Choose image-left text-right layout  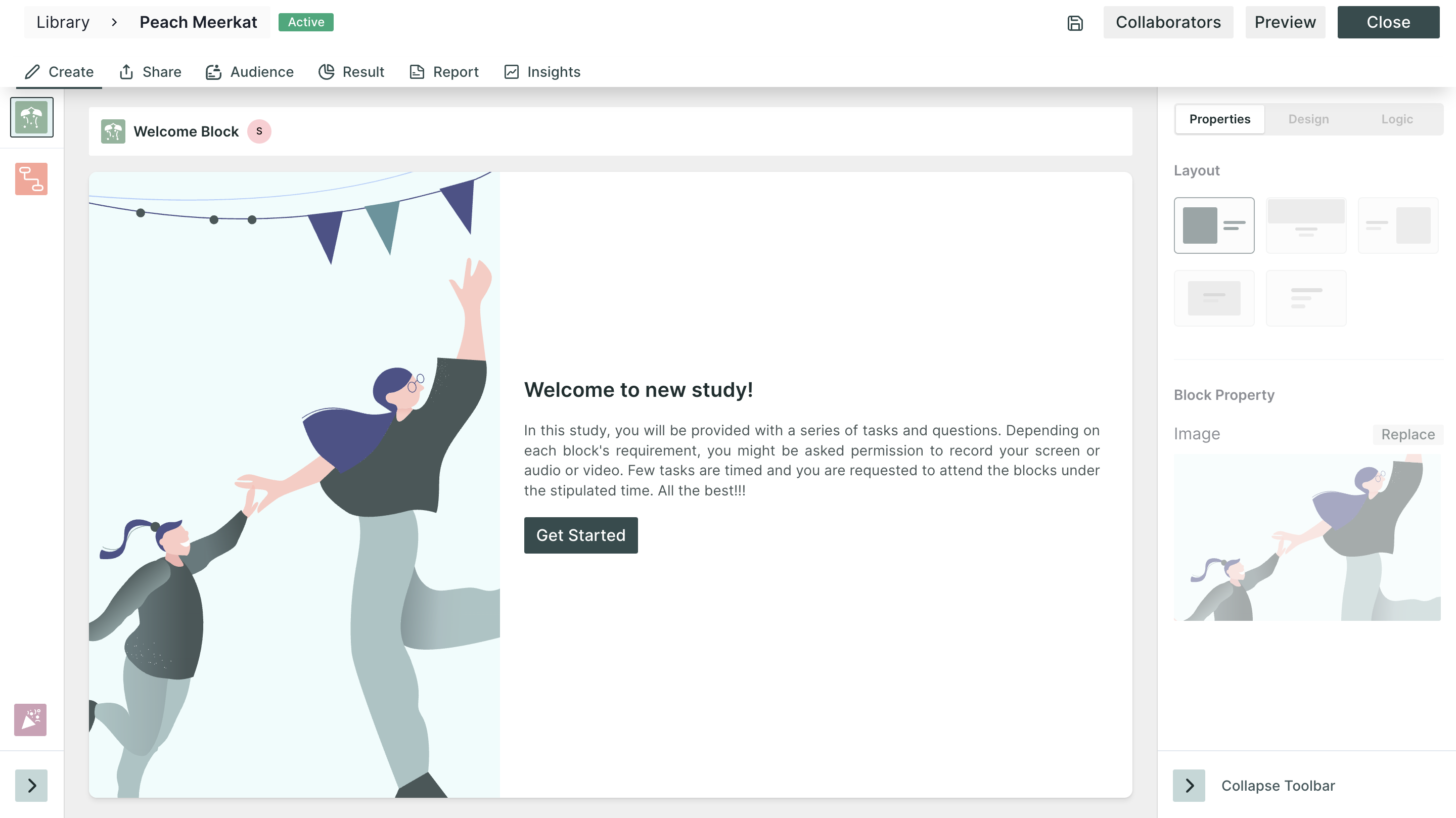1213,225
